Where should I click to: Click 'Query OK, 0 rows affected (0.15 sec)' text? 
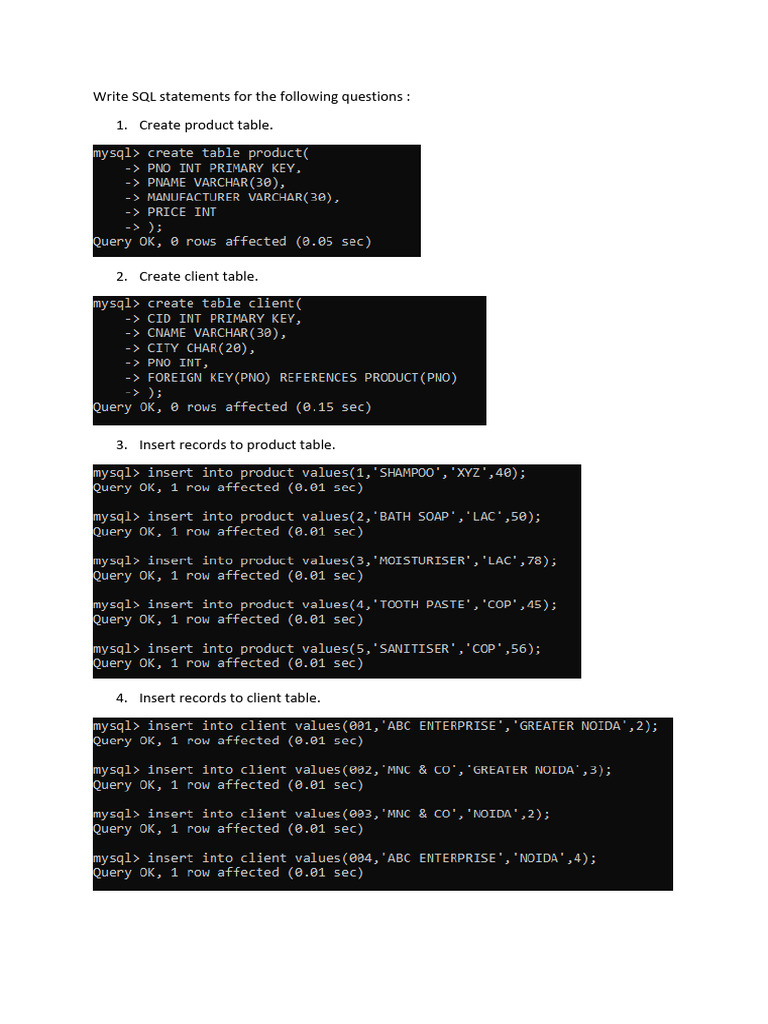[x=232, y=407]
